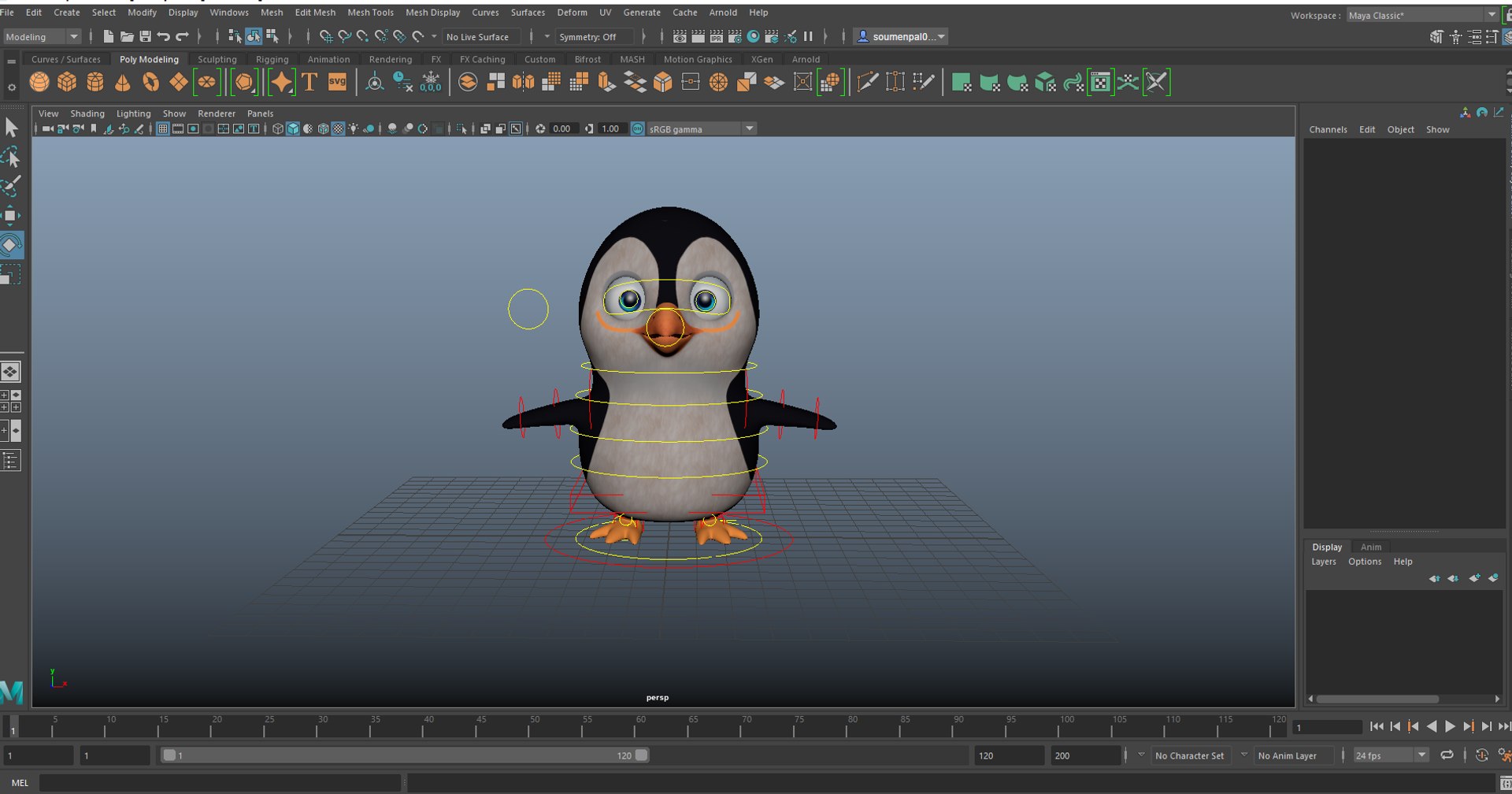Click the Render current frame icon
The height and width of the screenshot is (794, 1512).
pyautogui.click(x=698, y=36)
